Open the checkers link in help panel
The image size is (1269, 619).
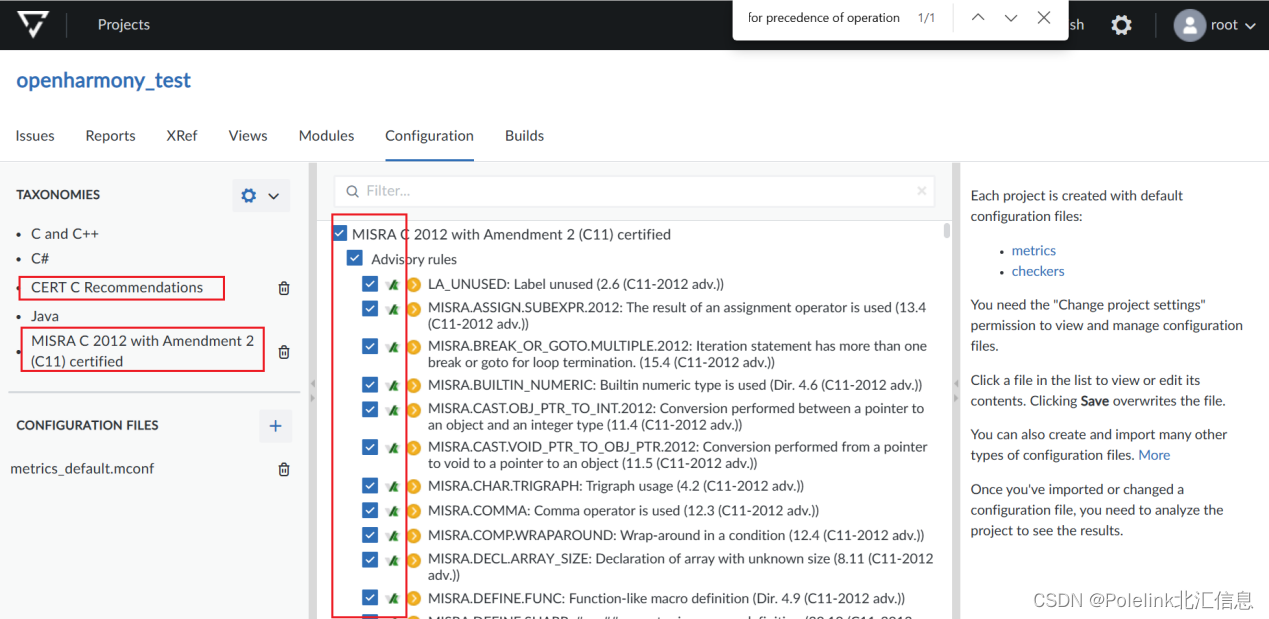point(1038,271)
